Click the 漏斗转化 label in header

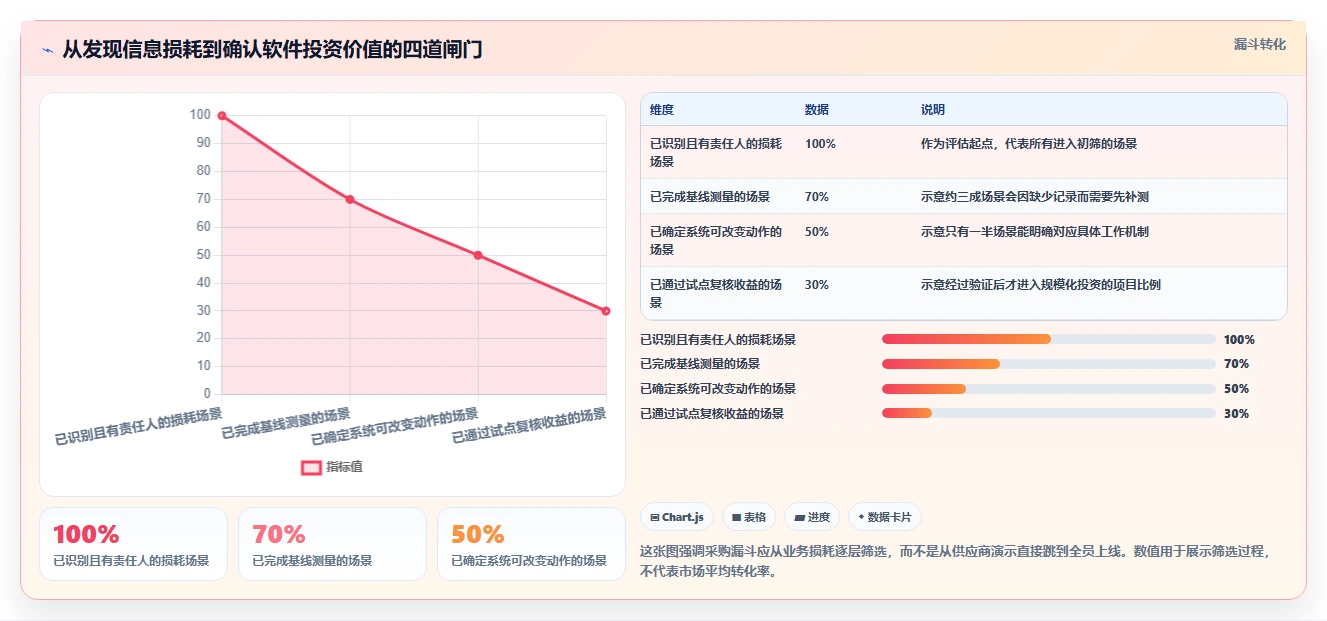(1259, 44)
